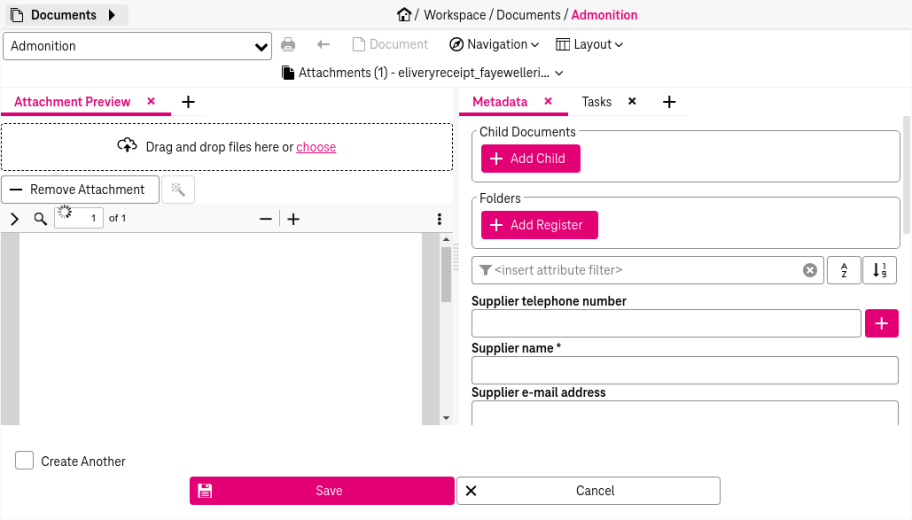
Task: Toggle the preview sidebar chevron
Action: point(15,219)
